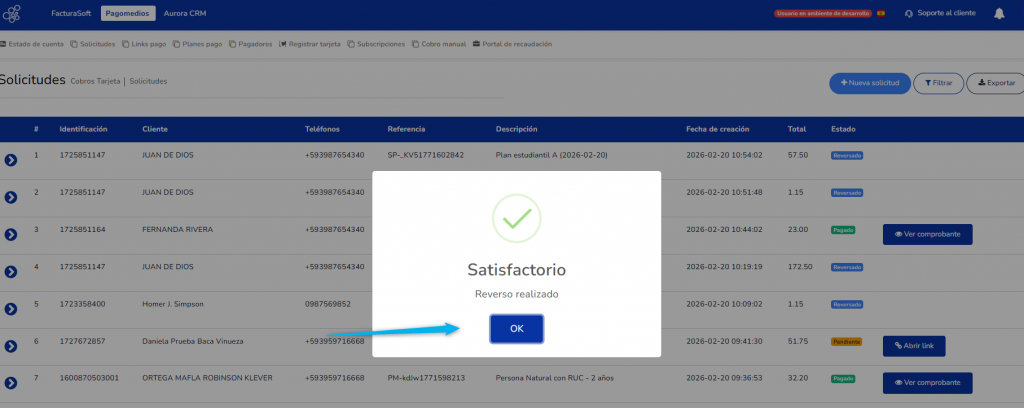1024x408 pixels.
Task: Open Registrar tarjeta menu item
Action: [311, 44]
